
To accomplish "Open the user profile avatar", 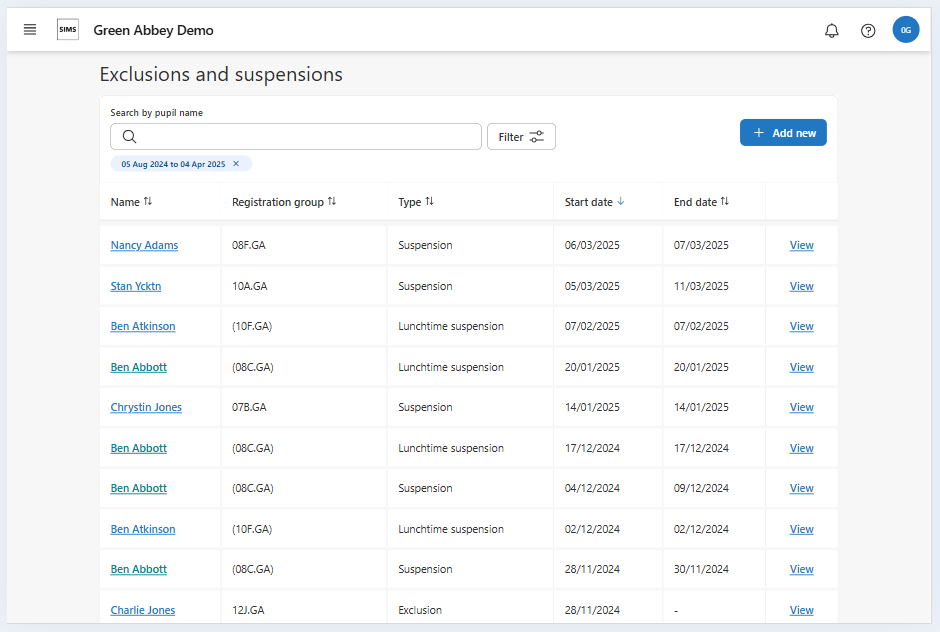I will click(905, 30).
